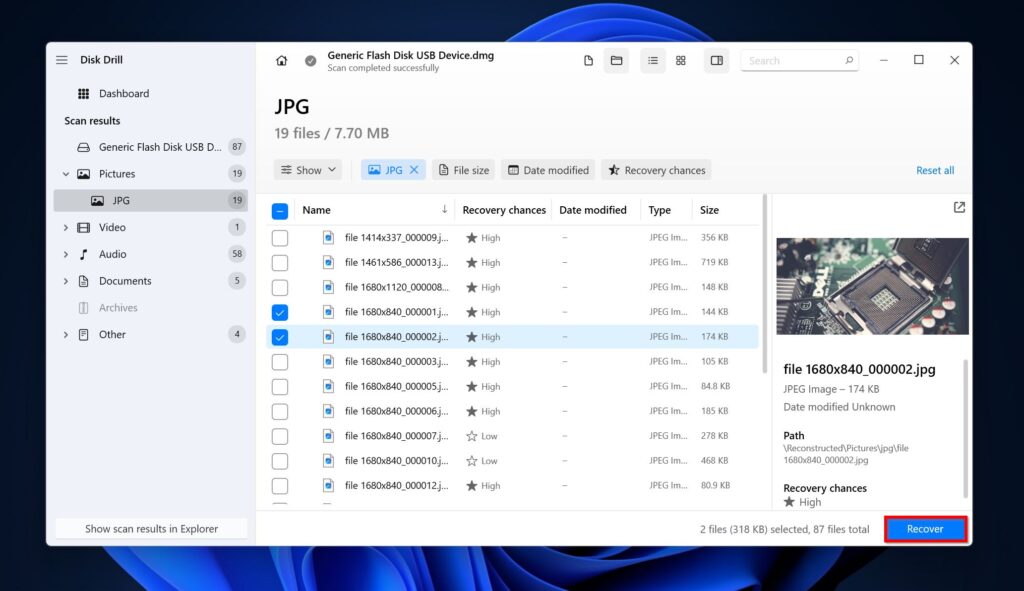The image size is (1024, 591).
Task: Click the Recover button
Action: (924, 529)
